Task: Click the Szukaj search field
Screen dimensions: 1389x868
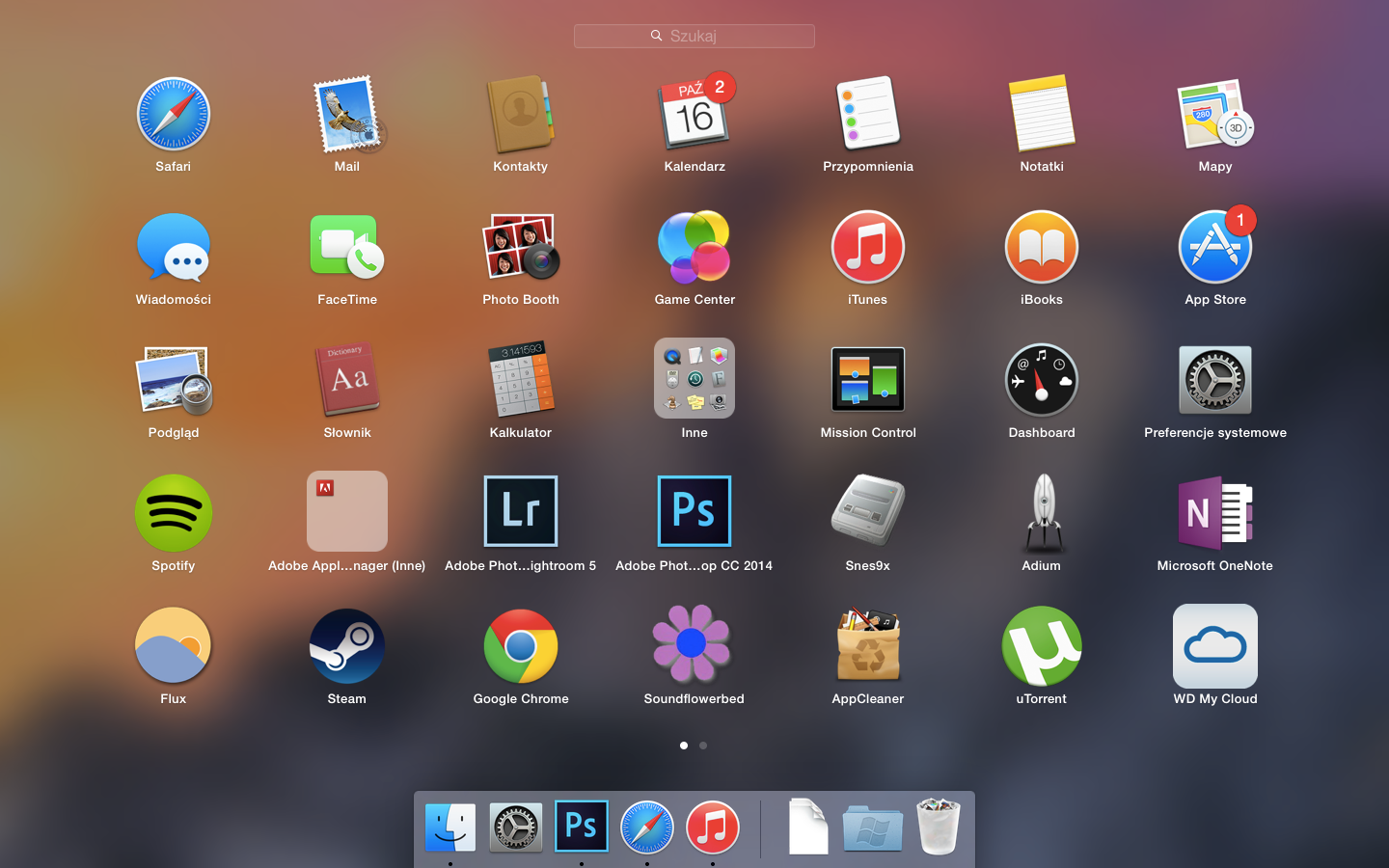Action: [694, 36]
